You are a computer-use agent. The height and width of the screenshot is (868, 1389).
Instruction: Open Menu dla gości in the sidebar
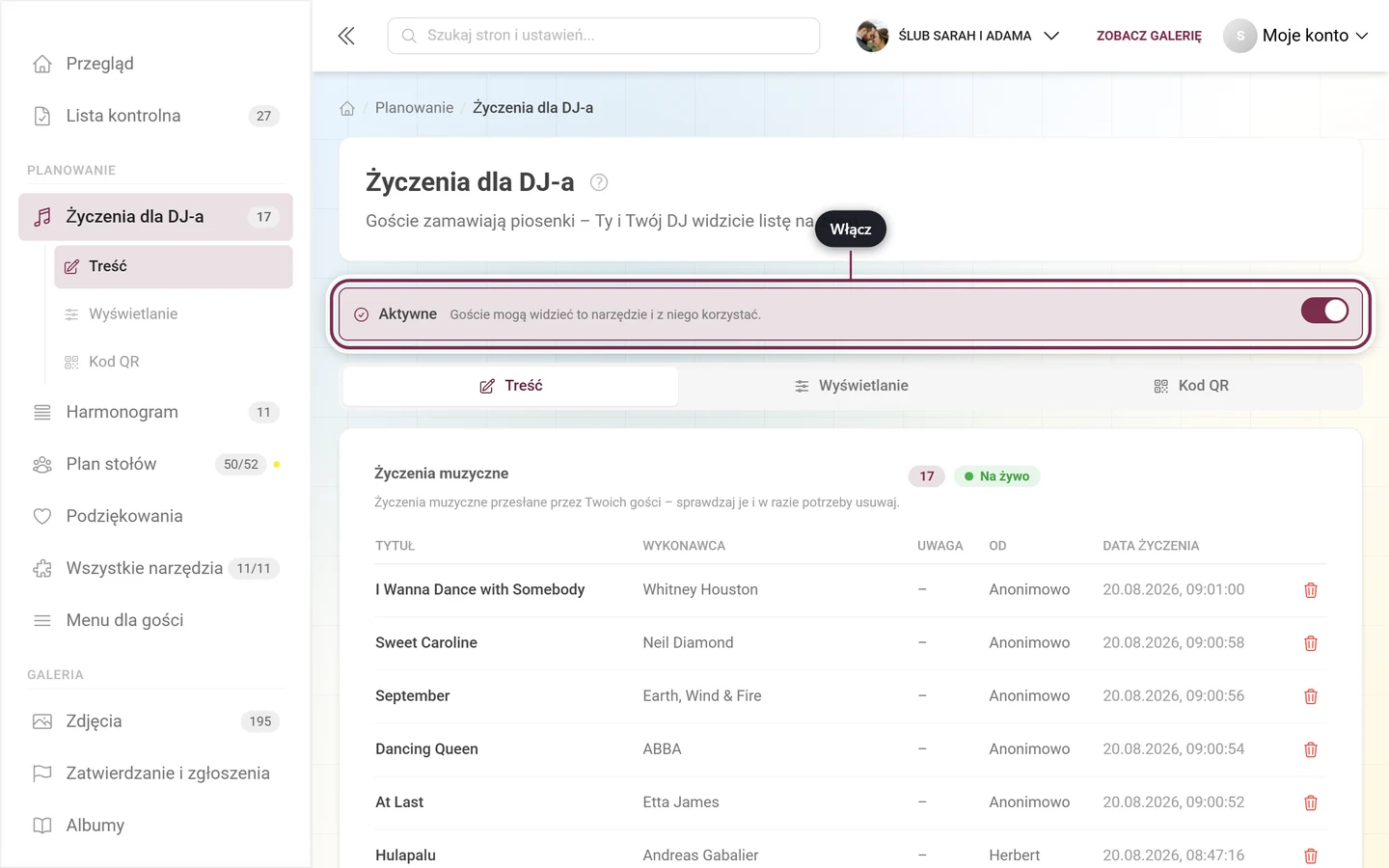pos(155,620)
